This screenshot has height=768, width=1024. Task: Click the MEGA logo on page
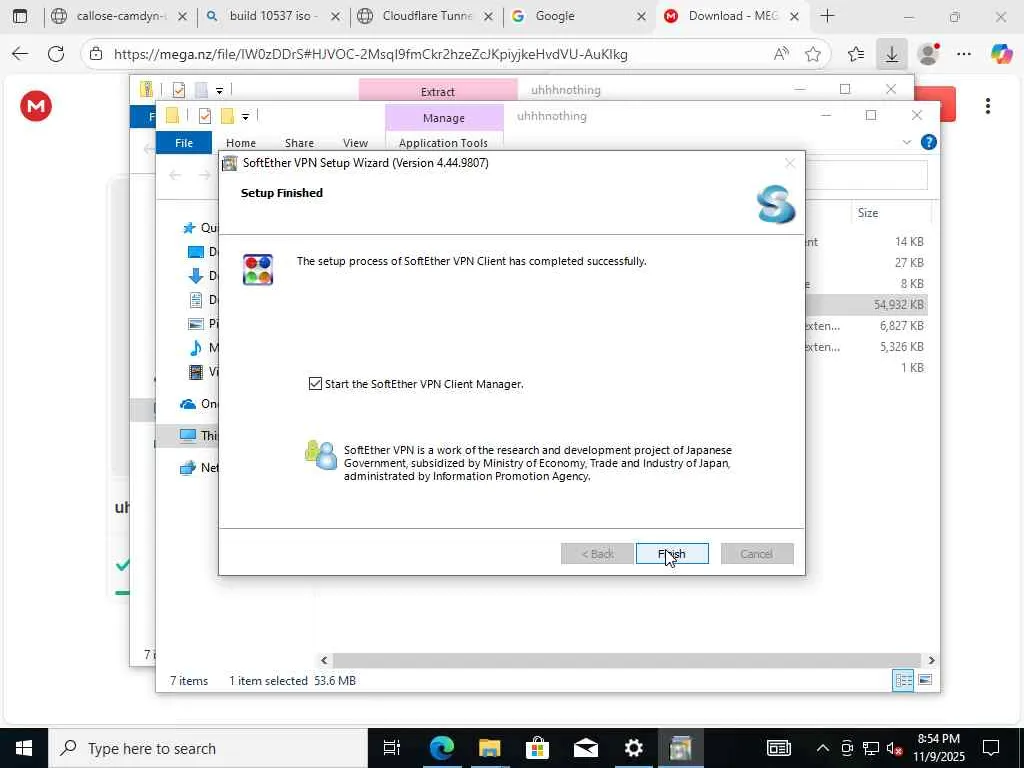36,106
